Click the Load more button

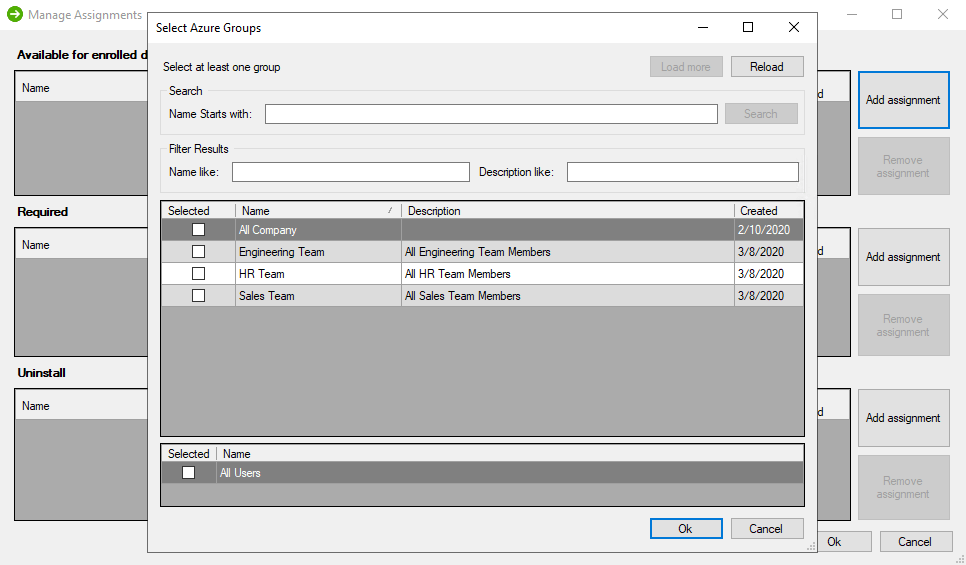pyautogui.click(x=686, y=67)
